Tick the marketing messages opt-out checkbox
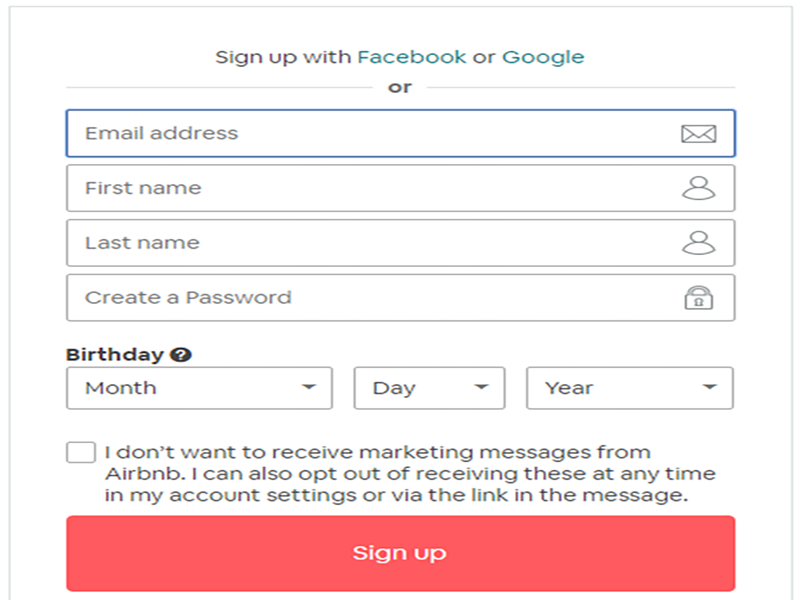 81,453
